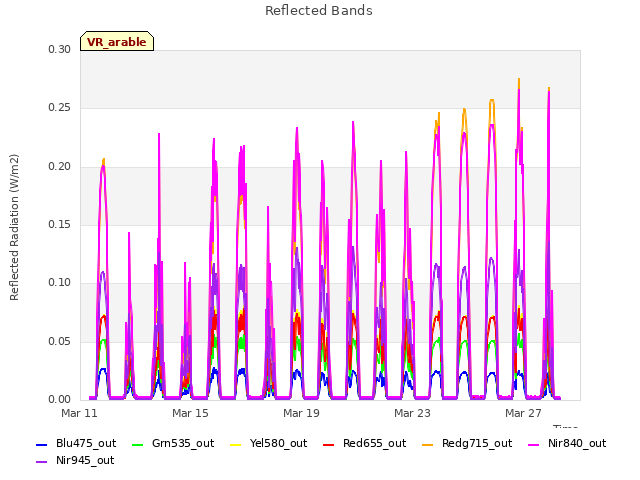
Task: Toggle the Nir840_out legend entry
Action: point(567,443)
